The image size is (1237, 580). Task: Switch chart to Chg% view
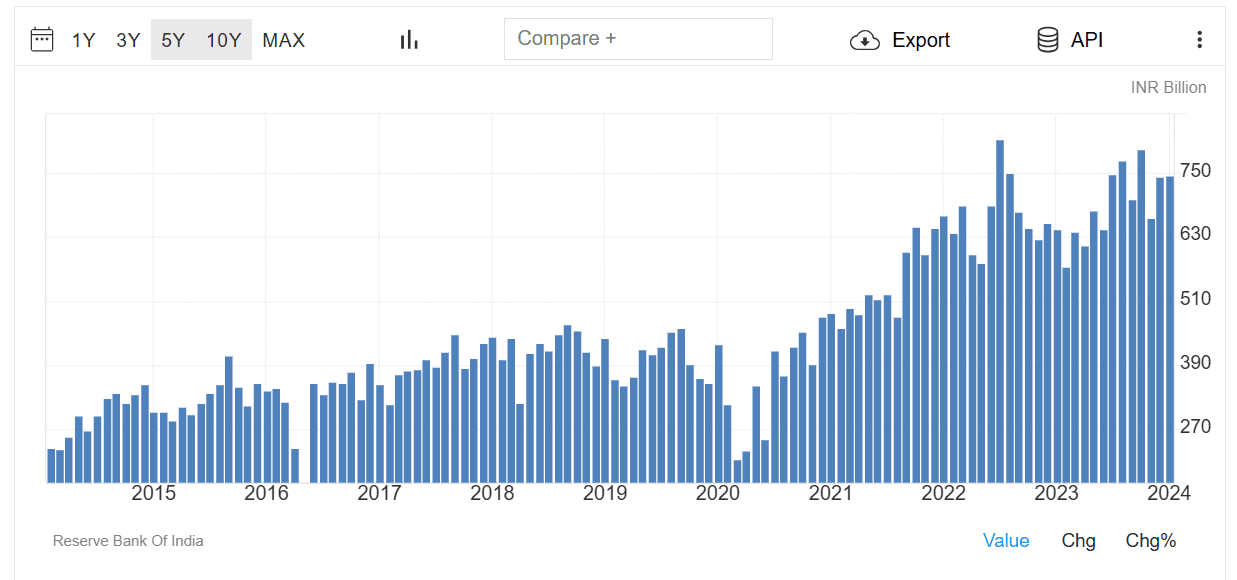point(1151,541)
